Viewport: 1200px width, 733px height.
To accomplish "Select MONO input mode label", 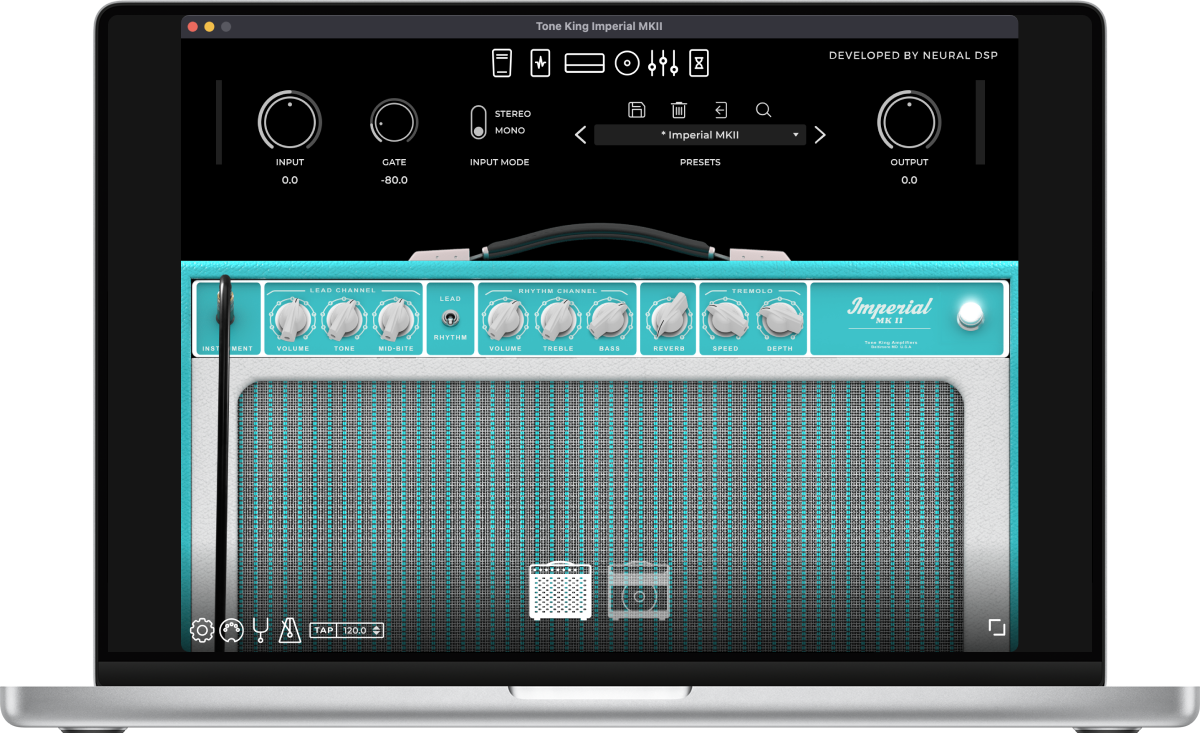I will click(510, 131).
